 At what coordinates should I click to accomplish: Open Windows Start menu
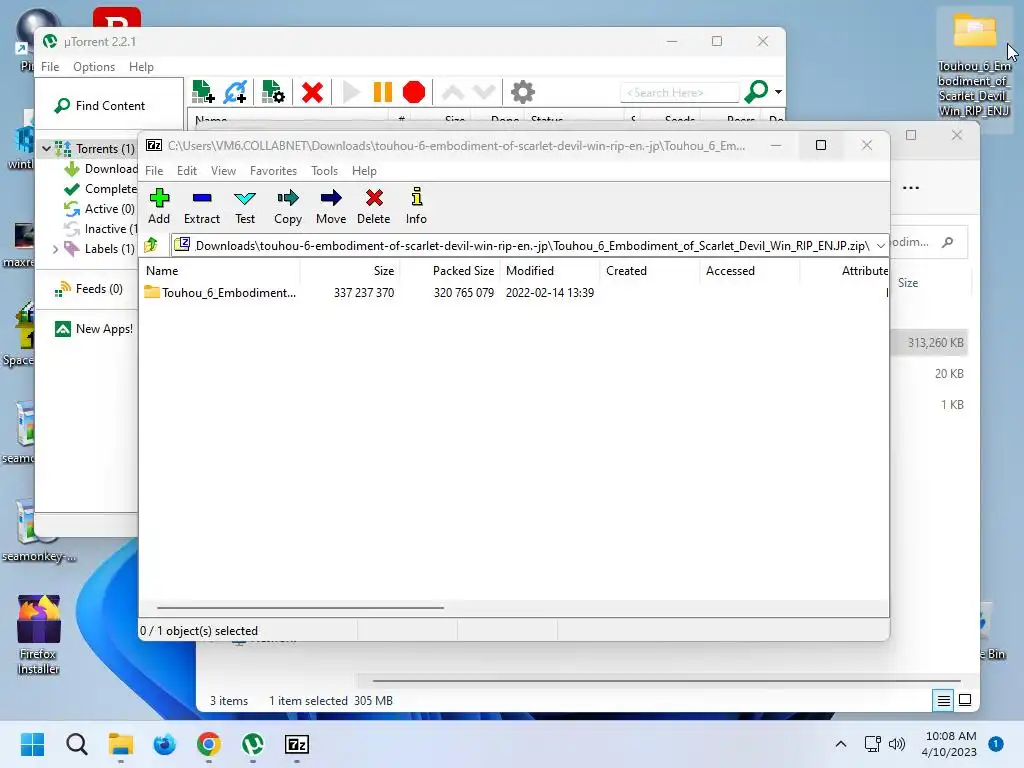pyautogui.click(x=33, y=744)
